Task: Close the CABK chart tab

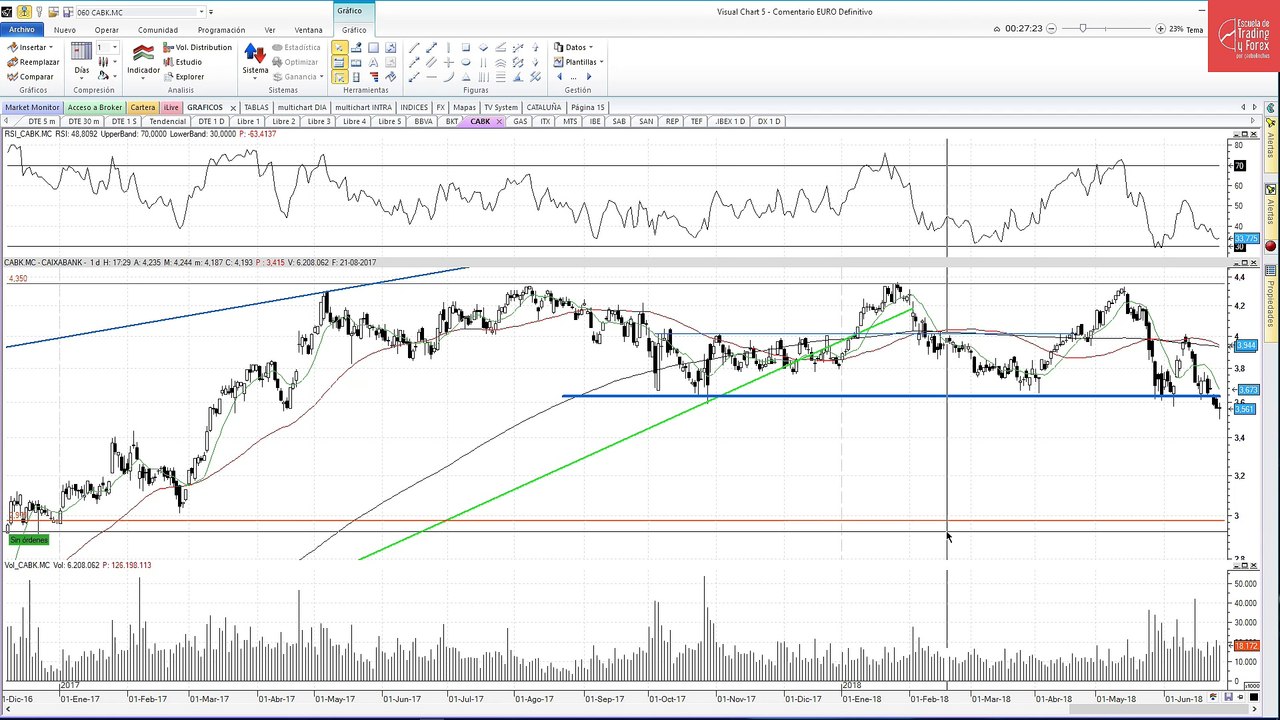Action: [x=499, y=121]
